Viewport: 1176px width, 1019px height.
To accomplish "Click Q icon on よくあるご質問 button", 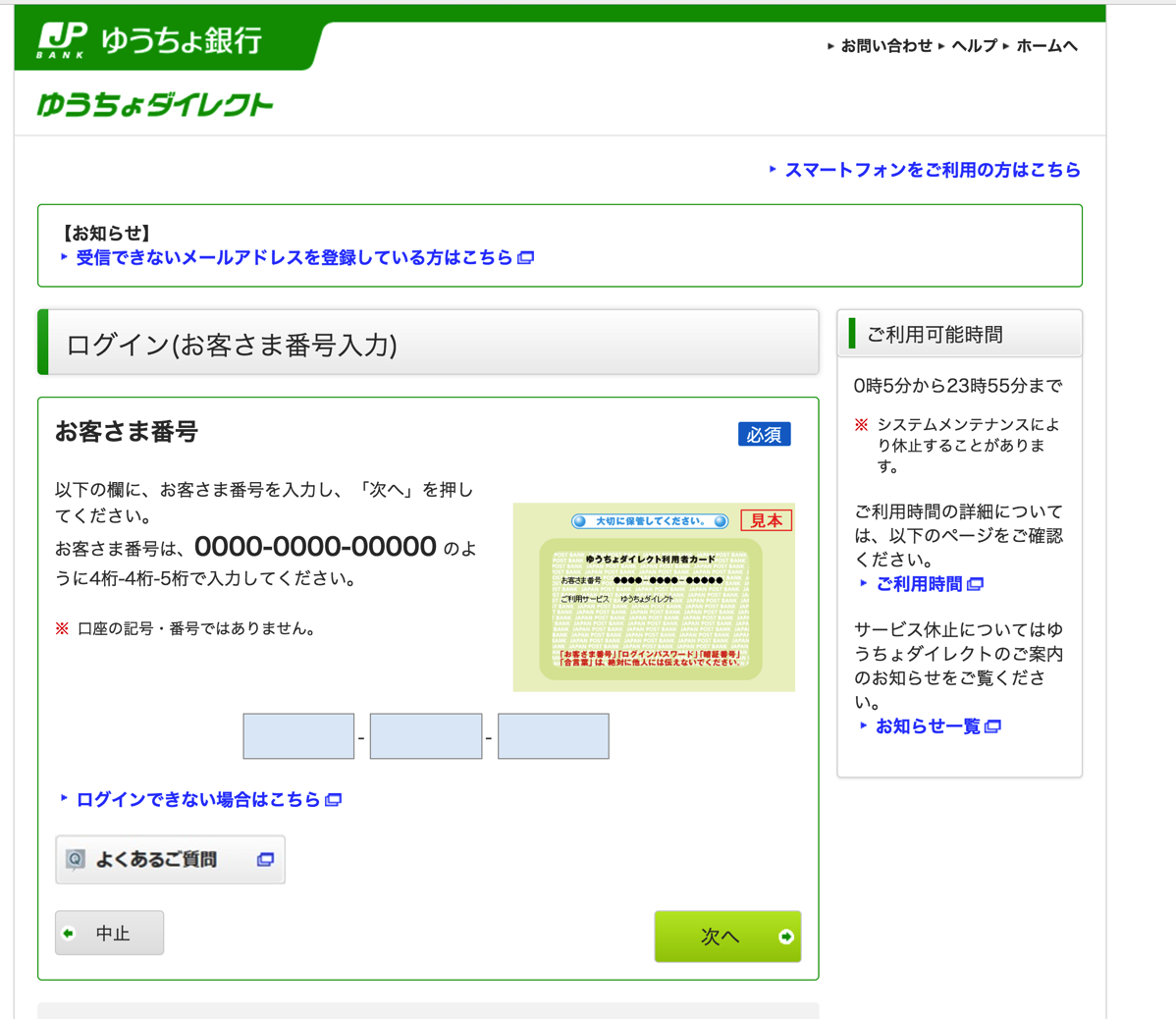I will pos(75,859).
